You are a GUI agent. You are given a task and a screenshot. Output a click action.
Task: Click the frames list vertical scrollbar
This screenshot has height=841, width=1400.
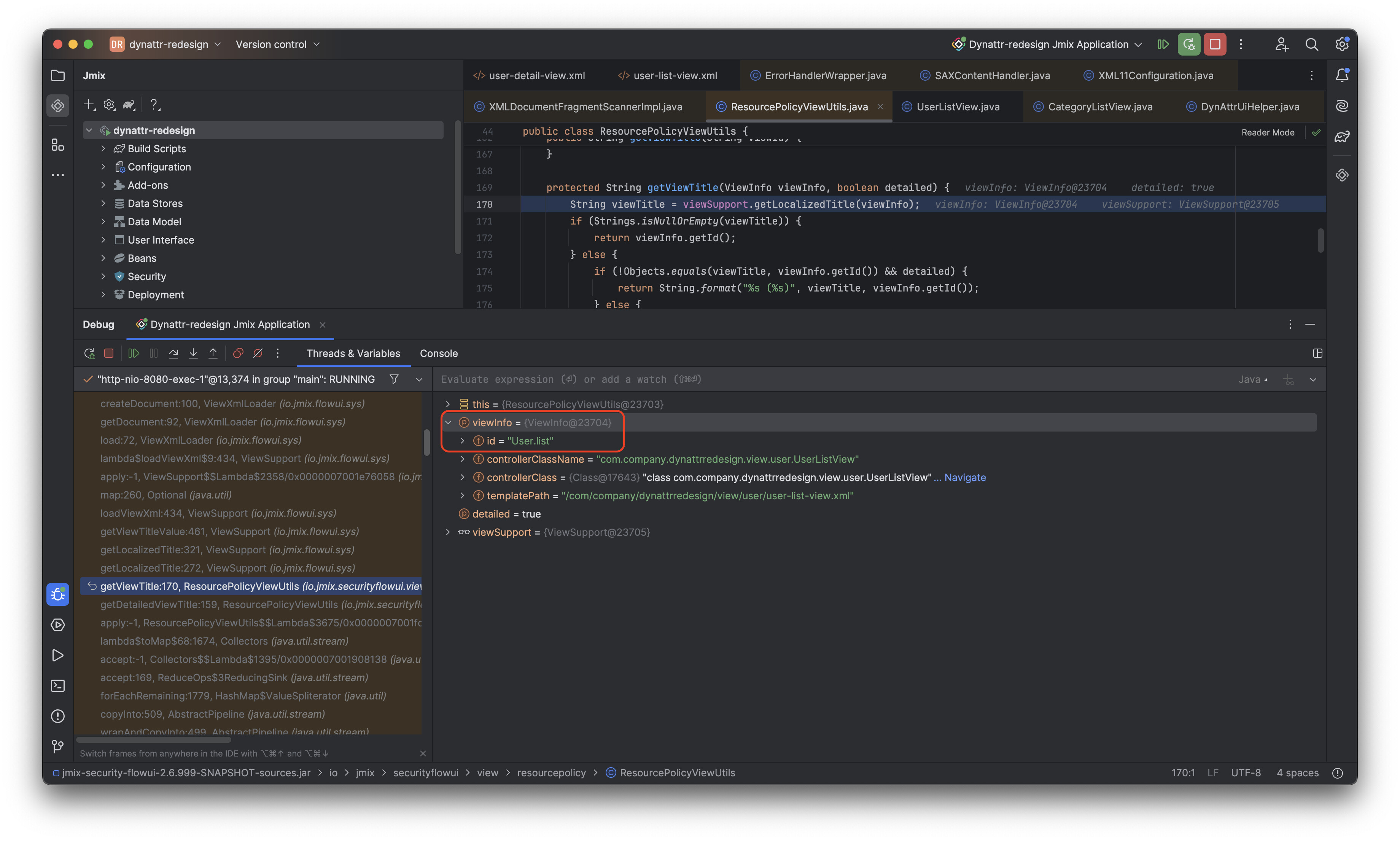click(426, 443)
